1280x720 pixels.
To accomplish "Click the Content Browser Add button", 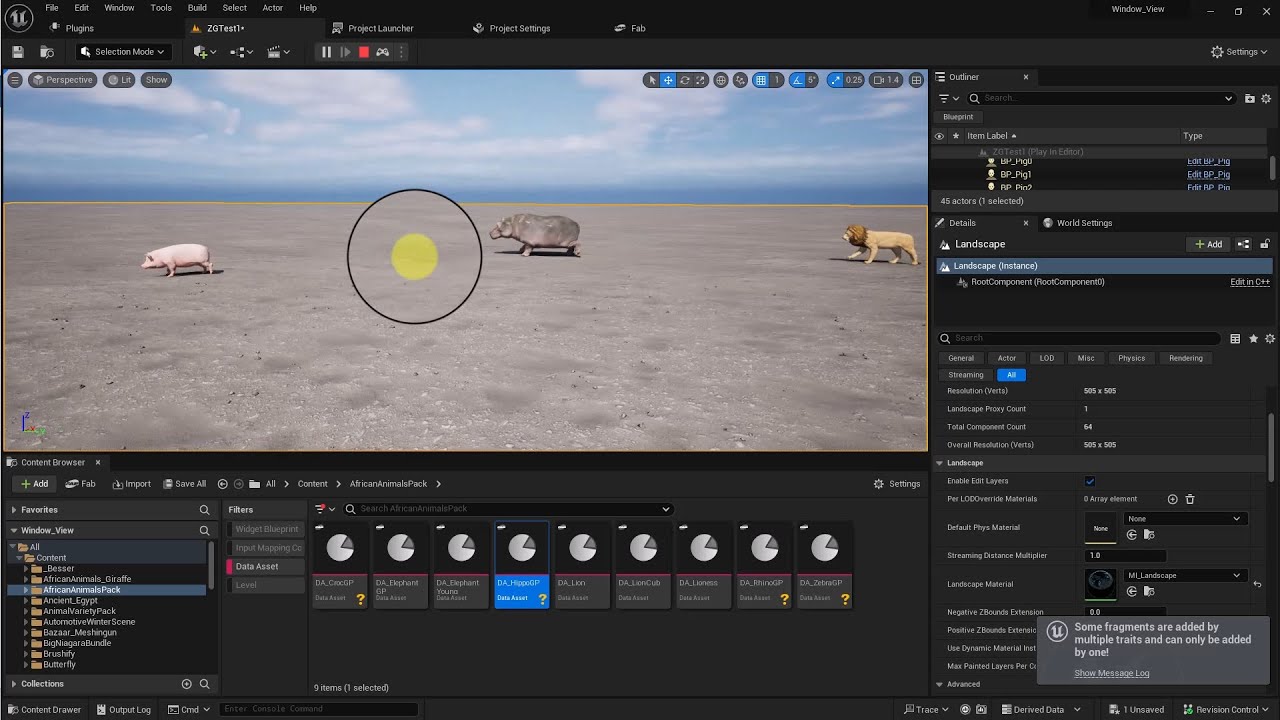I will (35, 484).
